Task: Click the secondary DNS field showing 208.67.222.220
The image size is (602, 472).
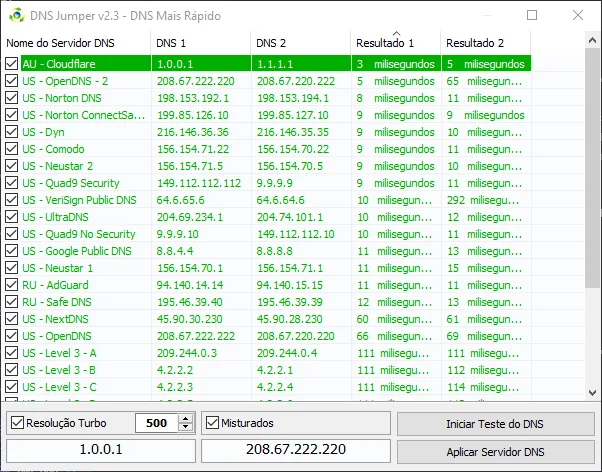Action: 296,450
